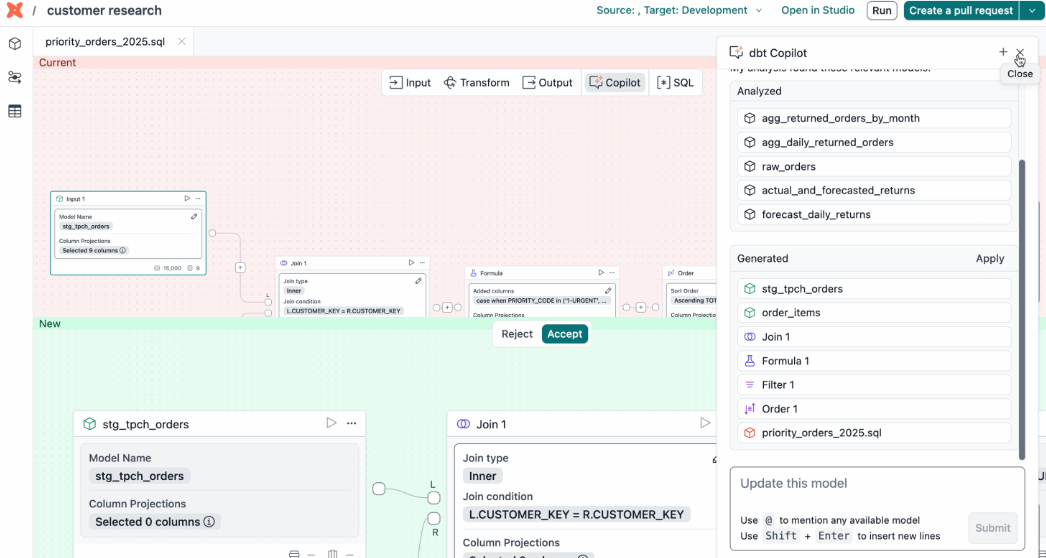Image resolution: width=1046 pixels, height=558 pixels.
Task: Click info icon next to Selected 9 columns
Action: click(x=123, y=250)
